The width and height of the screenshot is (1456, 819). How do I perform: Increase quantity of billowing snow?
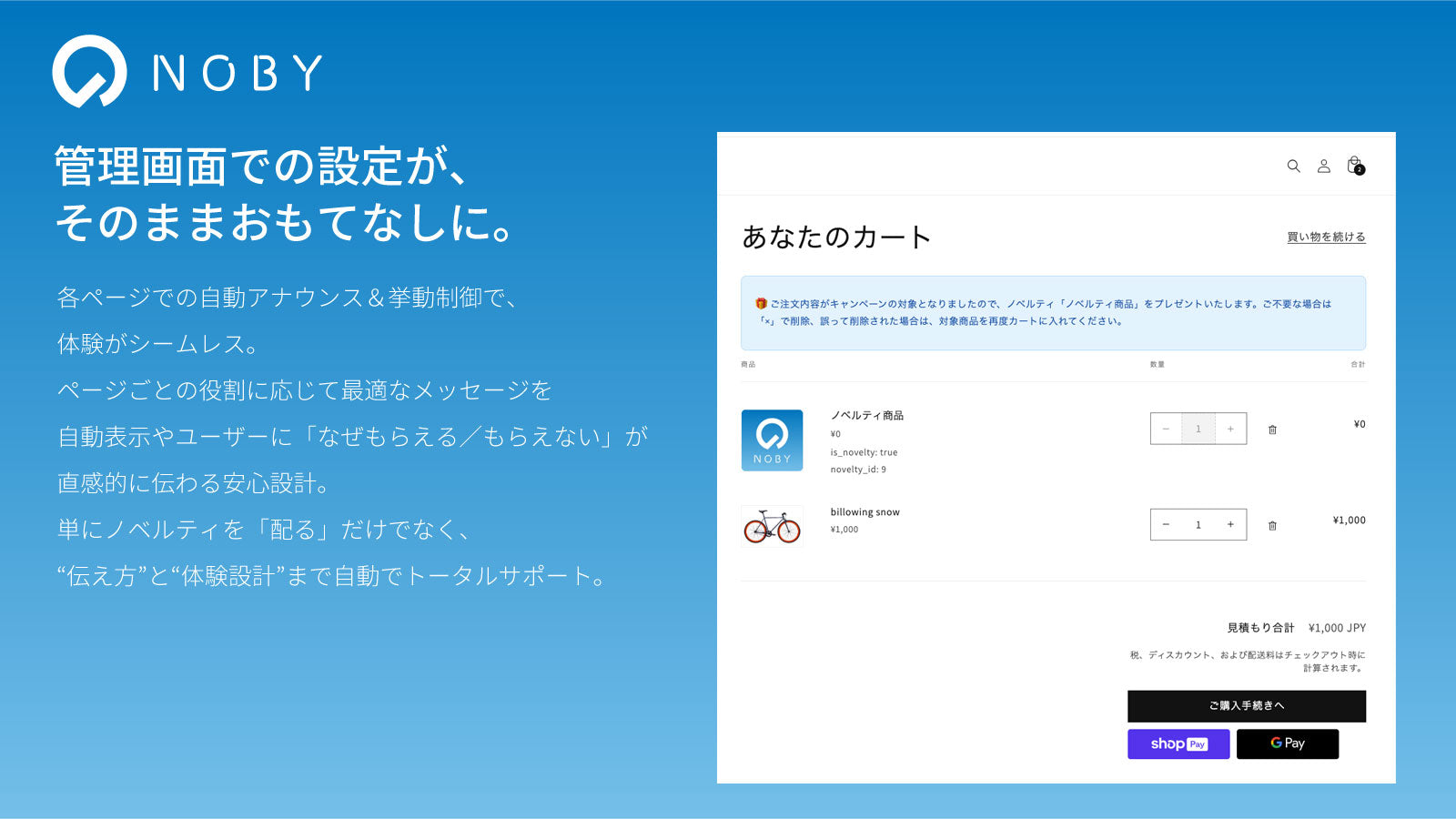pyautogui.click(x=1230, y=524)
